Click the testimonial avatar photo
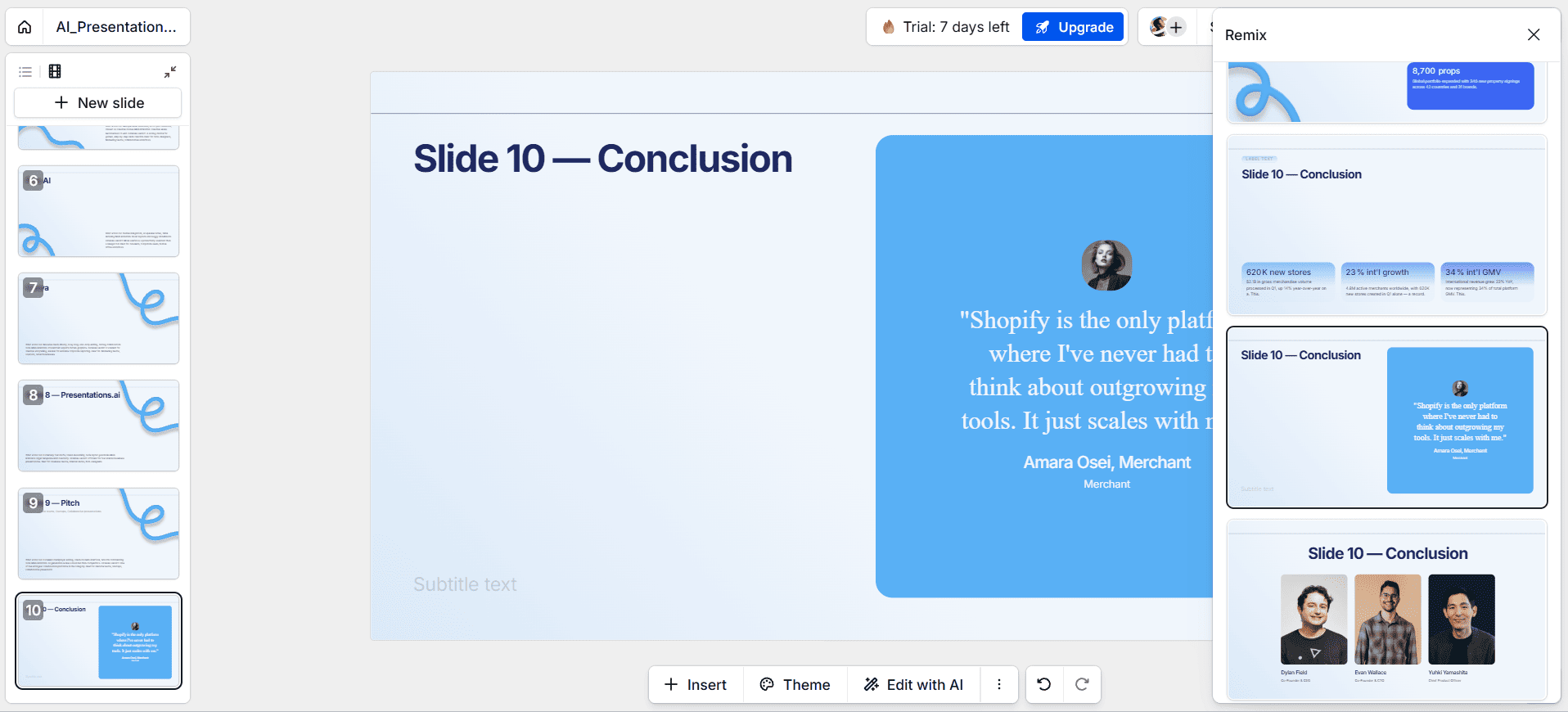The width and height of the screenshot is (1568, 712). pos(1106,265)
